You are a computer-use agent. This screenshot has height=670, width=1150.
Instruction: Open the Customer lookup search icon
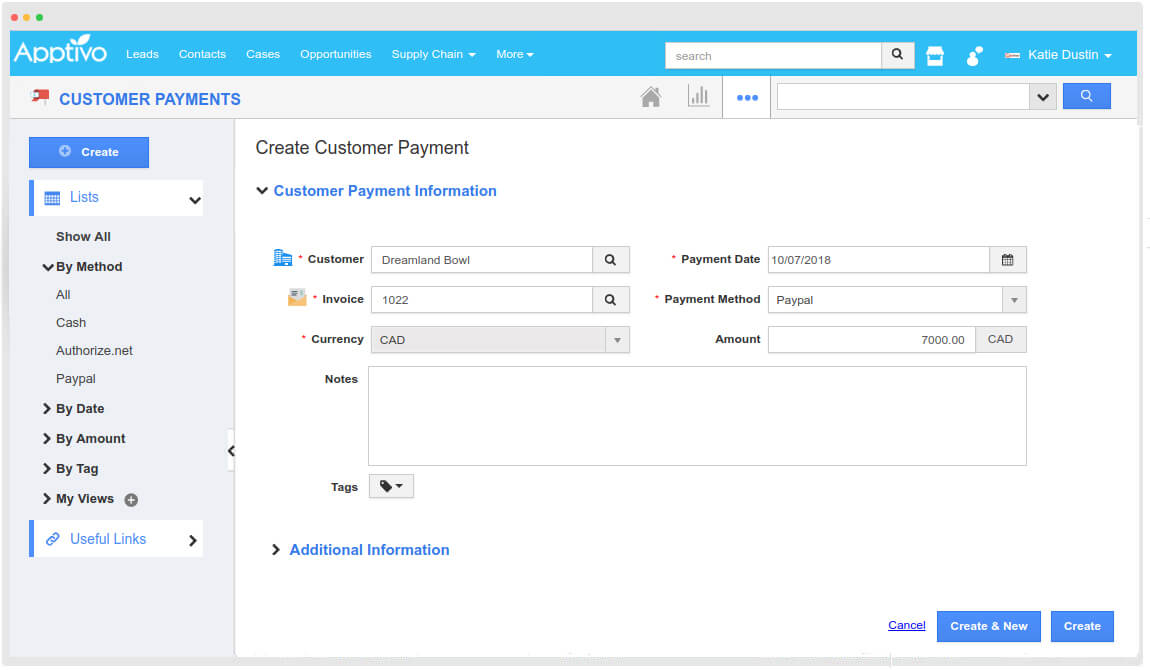point(610,259)
